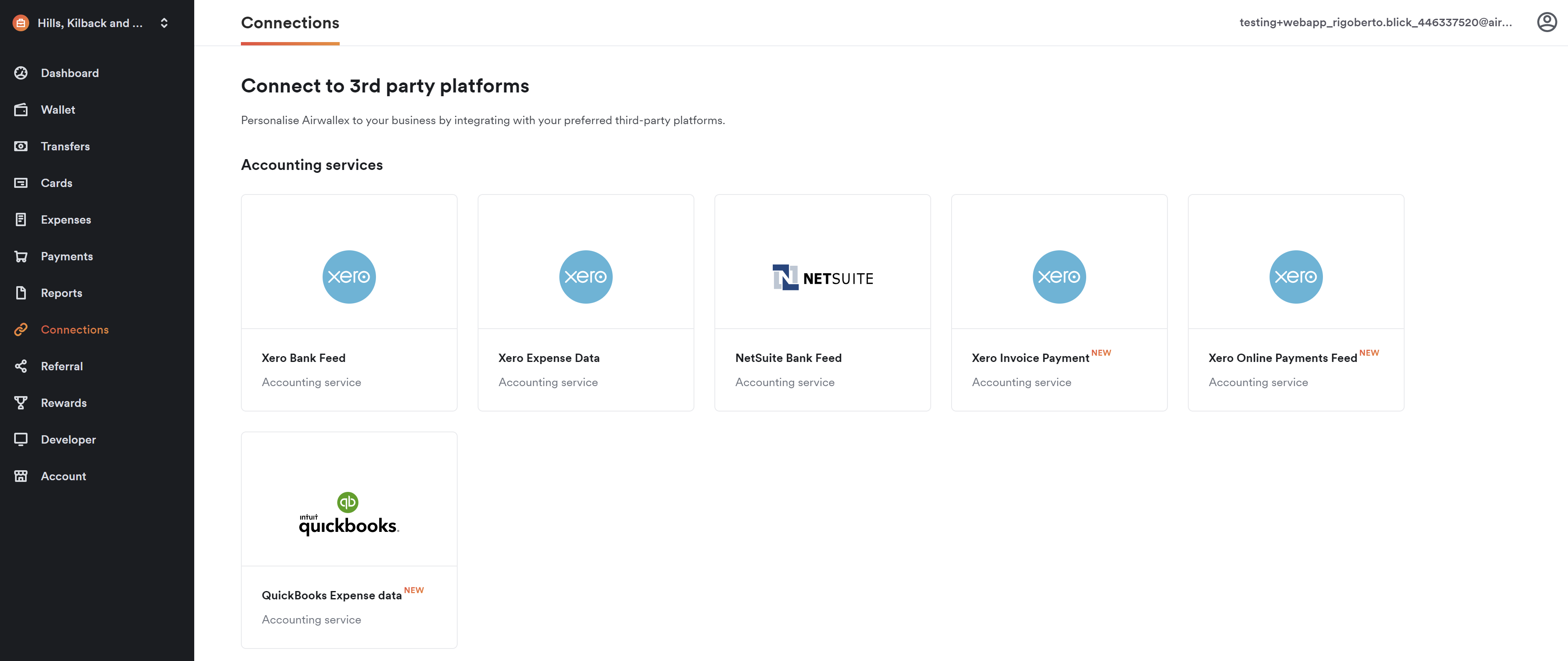Click NEW badge on Xero Online Payments Feed
This screenshot has height=661, width=1568.
1369,353
